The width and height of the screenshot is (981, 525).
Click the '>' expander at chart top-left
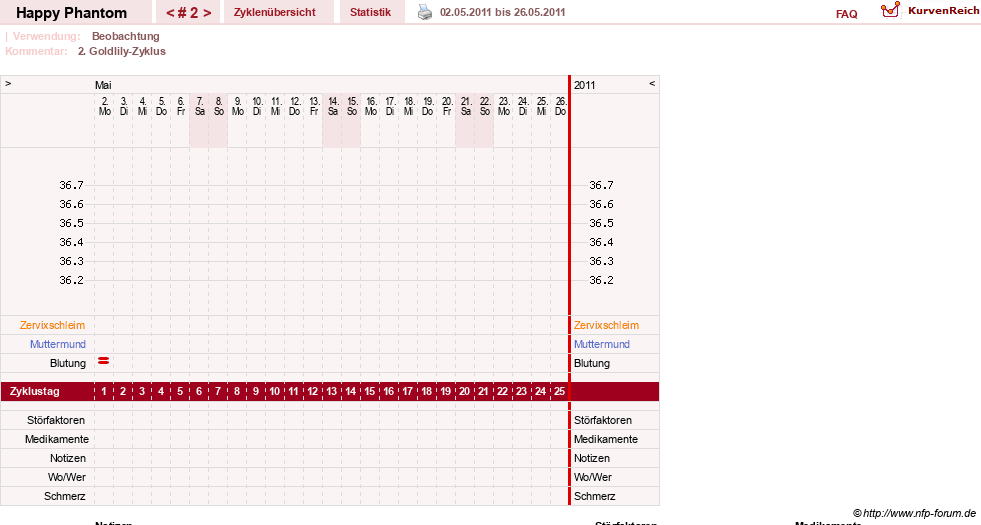pyautogui.click(x=8, y=83)
